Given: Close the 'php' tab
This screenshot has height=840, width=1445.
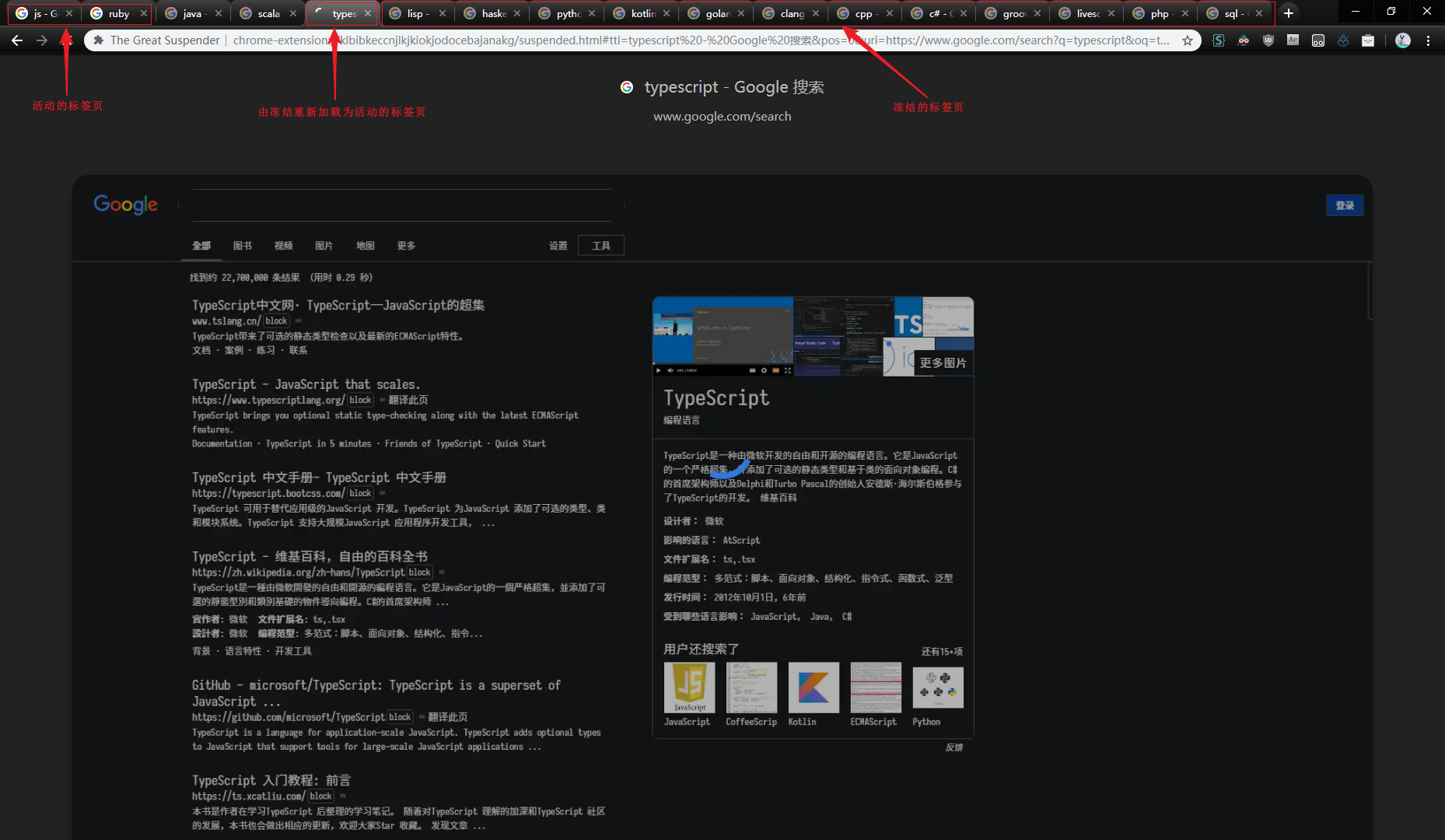Looking at the screenshot, I should pos(1185,13).
